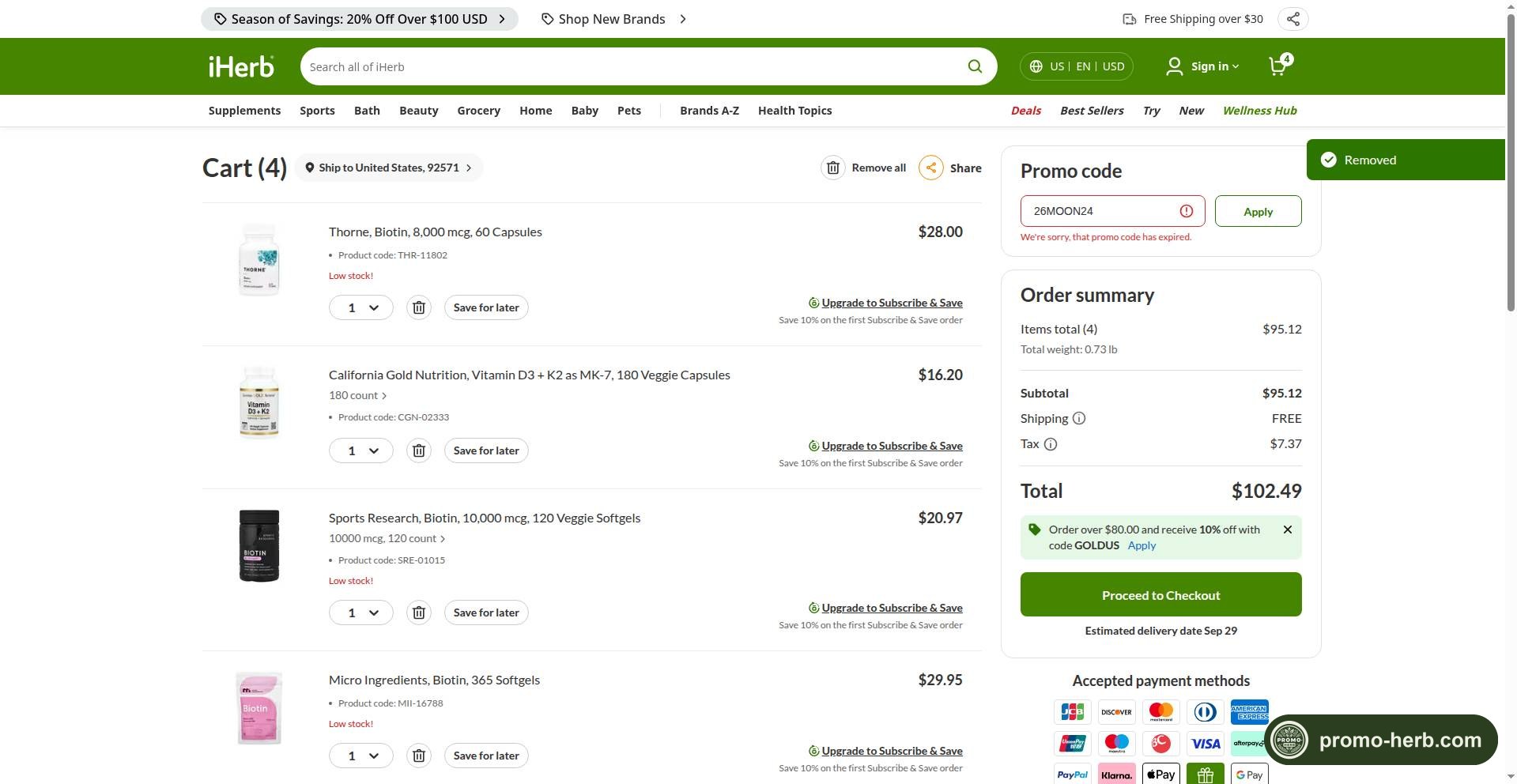Save Micro Ingredients Biotin for later

click(486, 756)
